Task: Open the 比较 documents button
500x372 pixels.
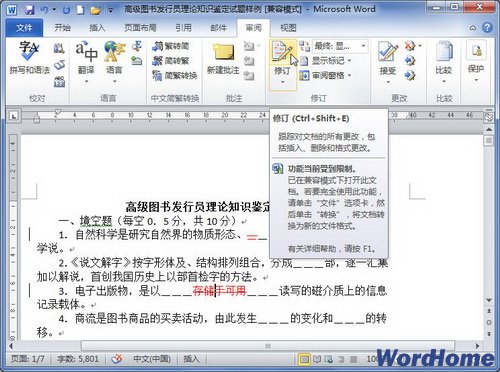Action: tap(444, 62)
